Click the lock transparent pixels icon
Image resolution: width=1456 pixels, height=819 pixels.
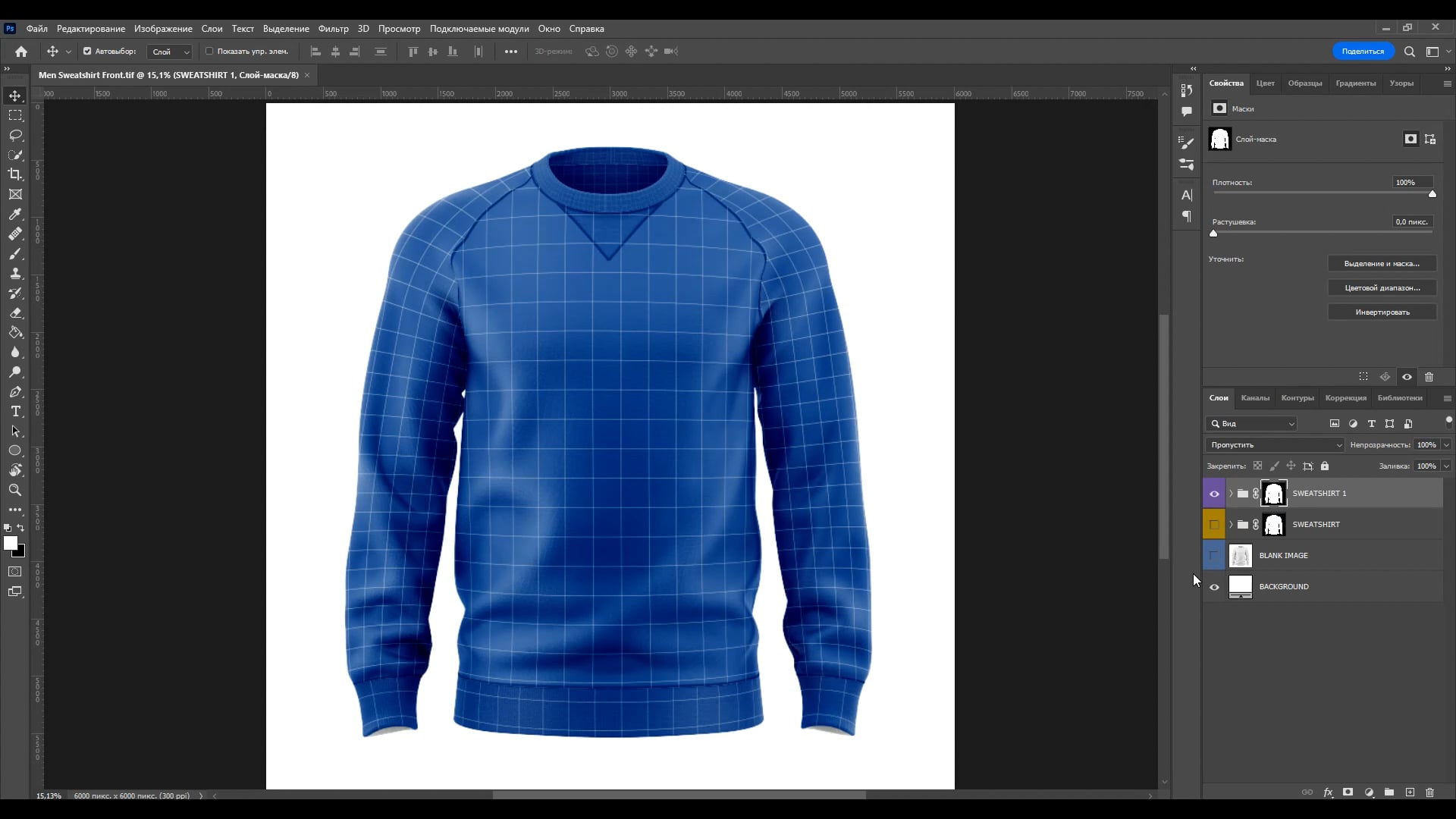pos(1258,466)
